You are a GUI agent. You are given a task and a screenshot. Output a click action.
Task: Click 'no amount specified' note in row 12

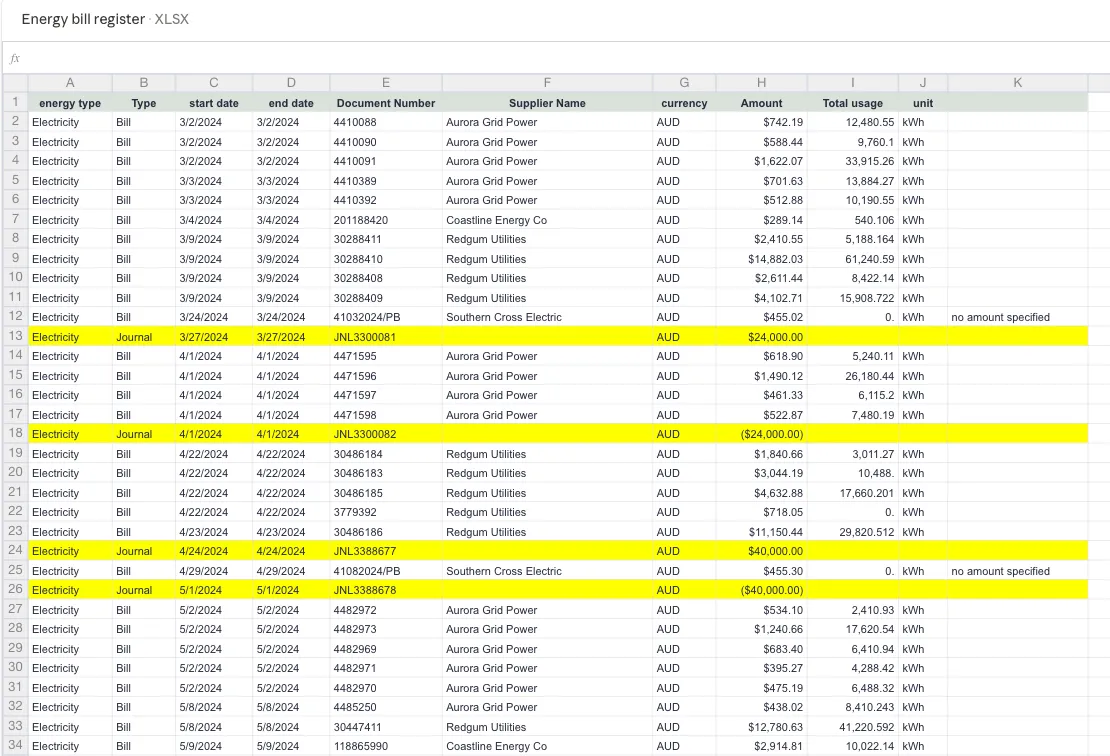coord(1017,317)
